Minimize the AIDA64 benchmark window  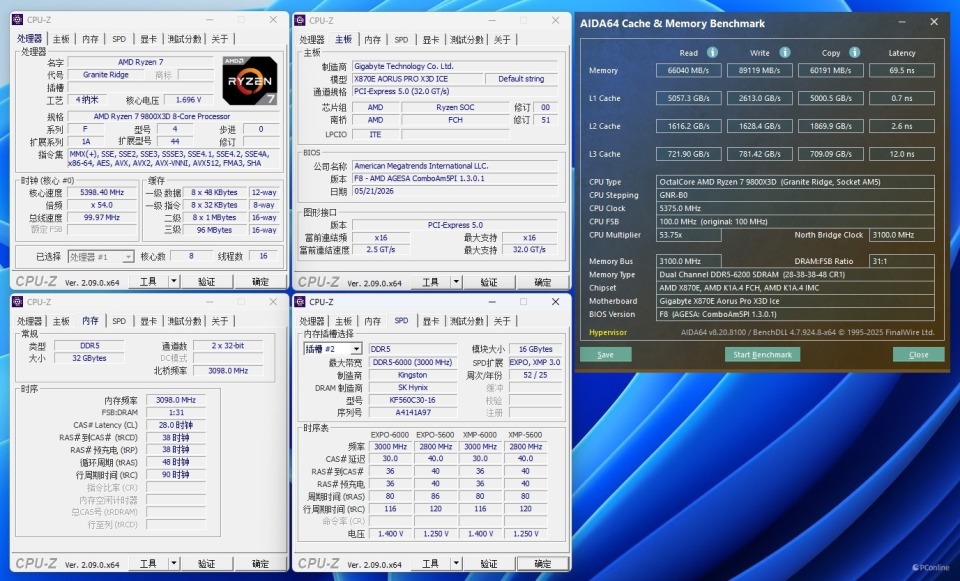click(x=902, y=22)
